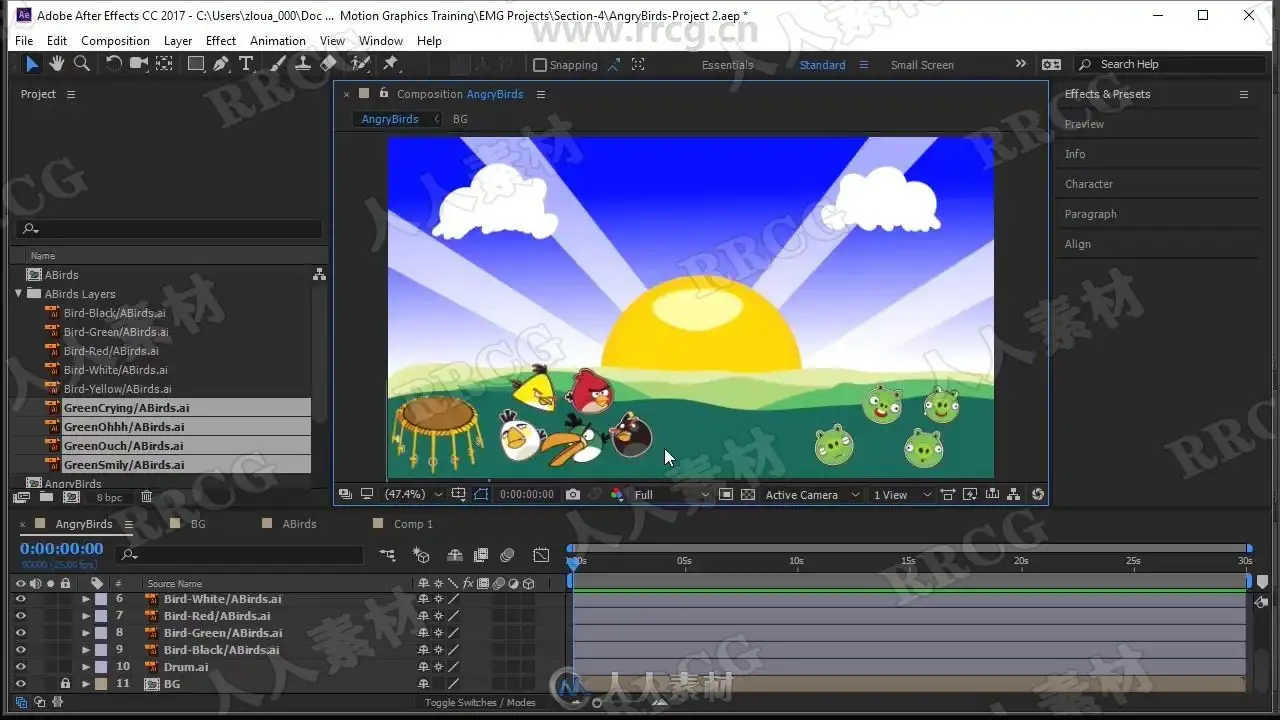Enable the Snapping checkbox
This screenshot has width=1280, height=720.
pos(540,65)
